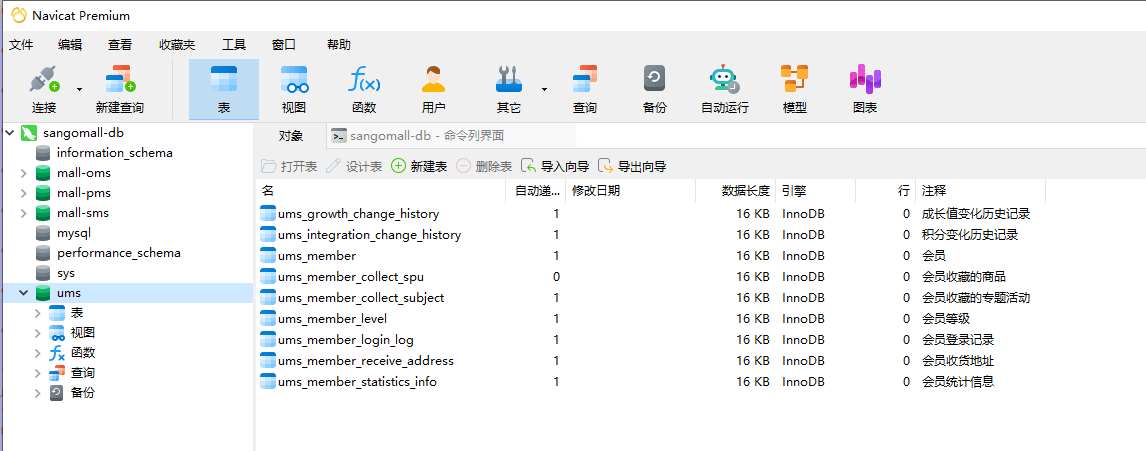Expand the mall-sms database
Image resolution: width=1146 pixels, height=451 pixels.
click(23, 213)
